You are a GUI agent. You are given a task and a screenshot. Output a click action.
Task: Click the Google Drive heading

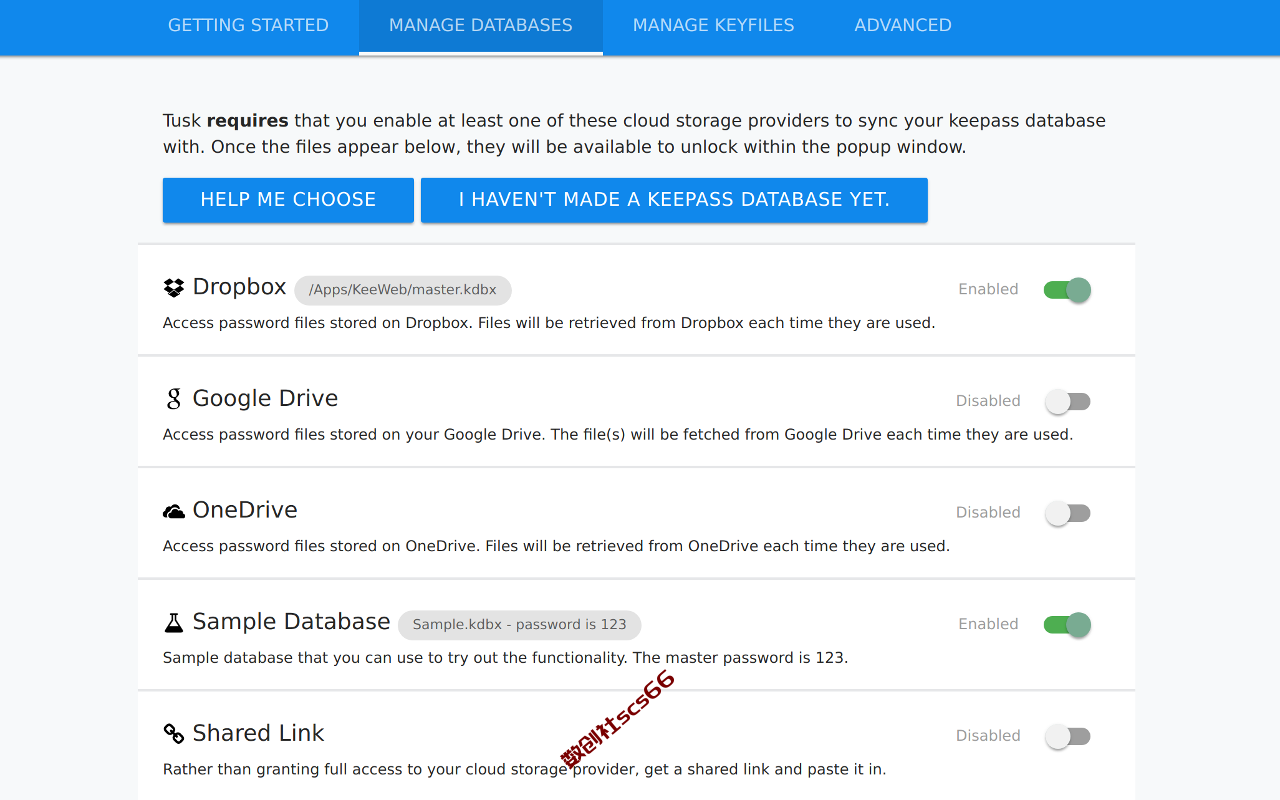[x=265, y=398]
